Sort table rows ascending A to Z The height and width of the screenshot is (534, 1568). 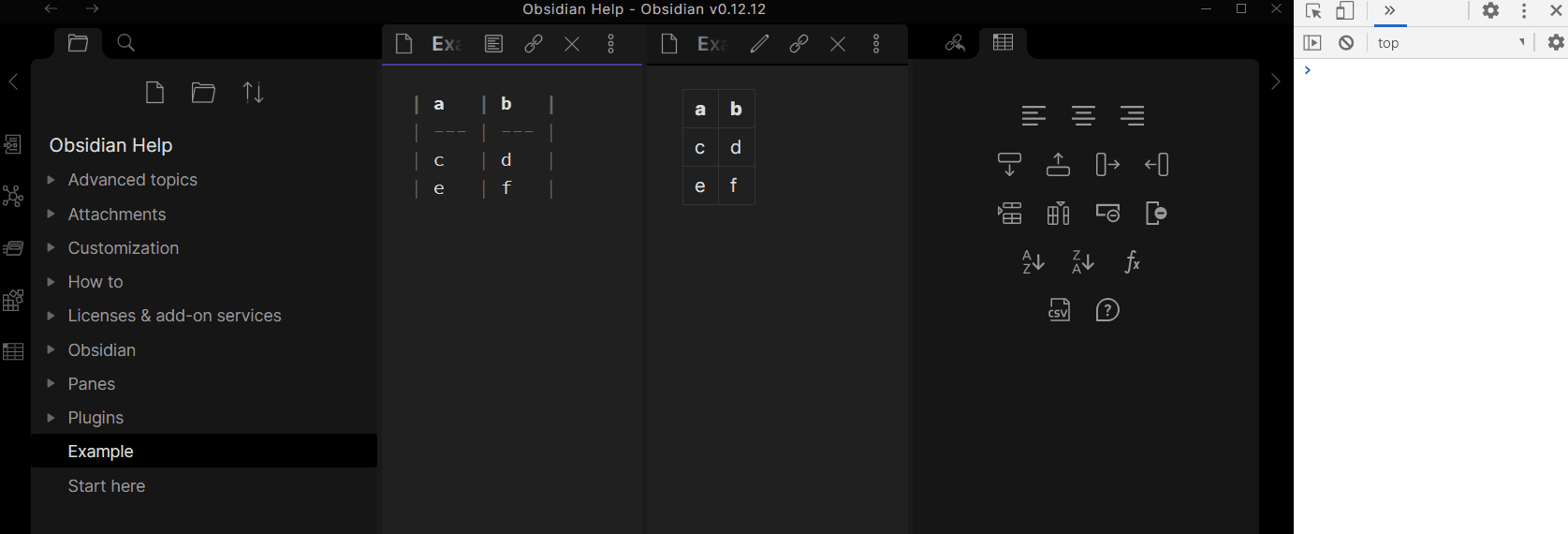pos(1033,262)
